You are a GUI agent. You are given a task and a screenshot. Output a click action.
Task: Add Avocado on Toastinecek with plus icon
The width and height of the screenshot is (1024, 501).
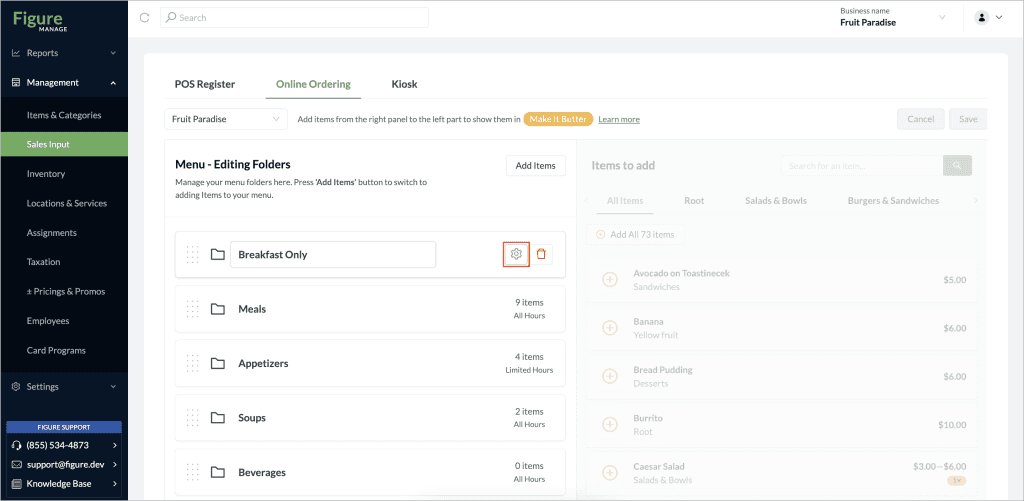pyautogui.click(x=609, y=280)
